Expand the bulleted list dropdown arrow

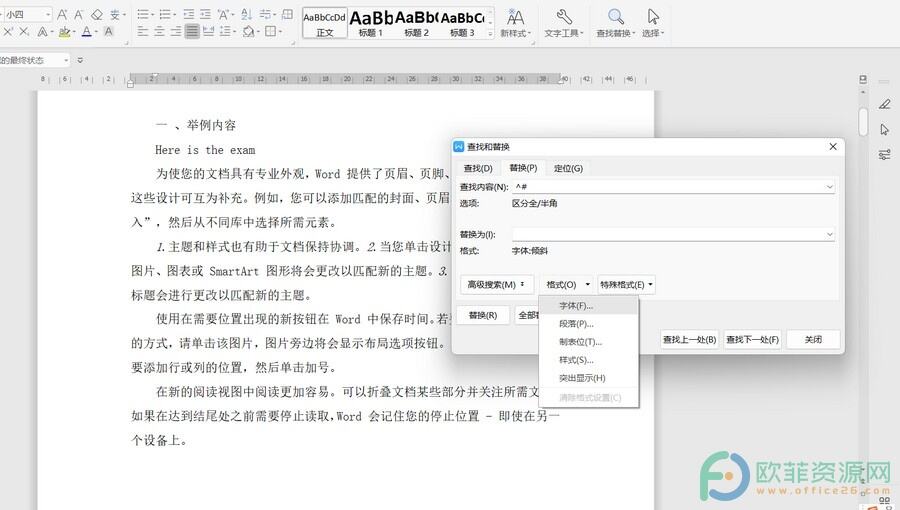152,14
